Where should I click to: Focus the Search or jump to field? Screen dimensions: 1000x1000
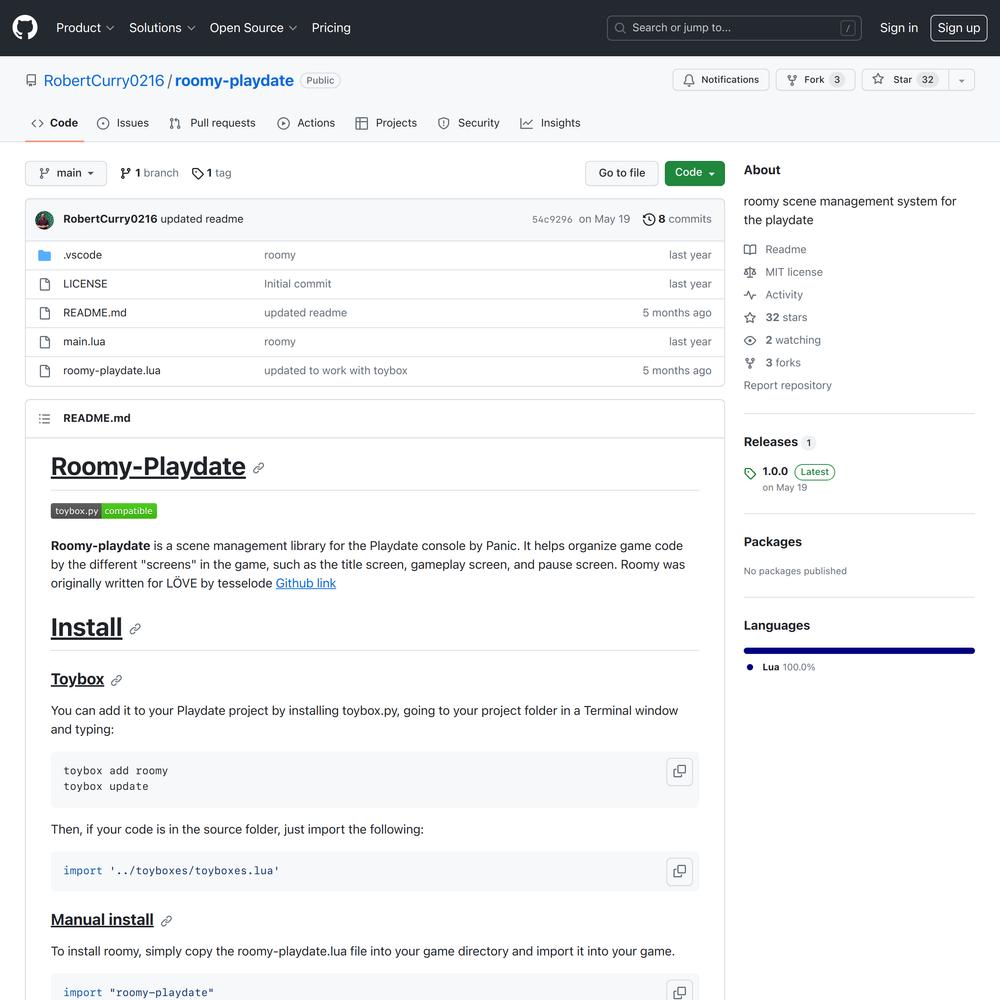(x=734, y=28)
